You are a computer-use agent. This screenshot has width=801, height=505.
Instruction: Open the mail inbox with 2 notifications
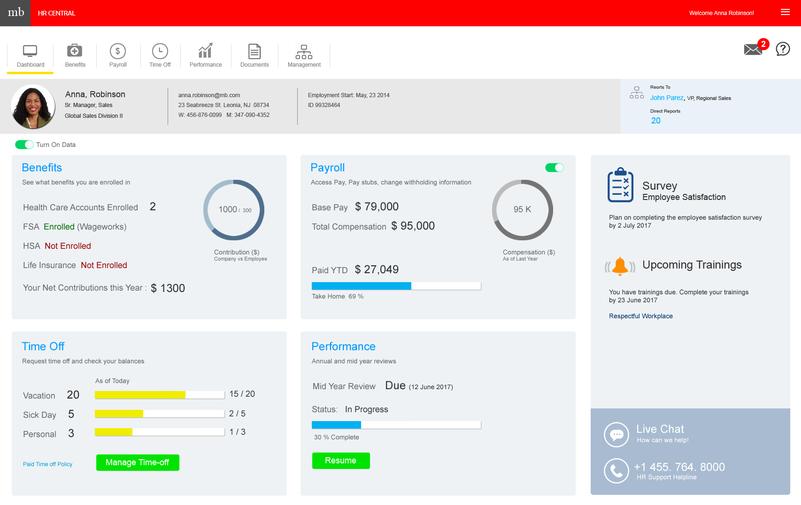pyautogui.click(x=753, y=49)
